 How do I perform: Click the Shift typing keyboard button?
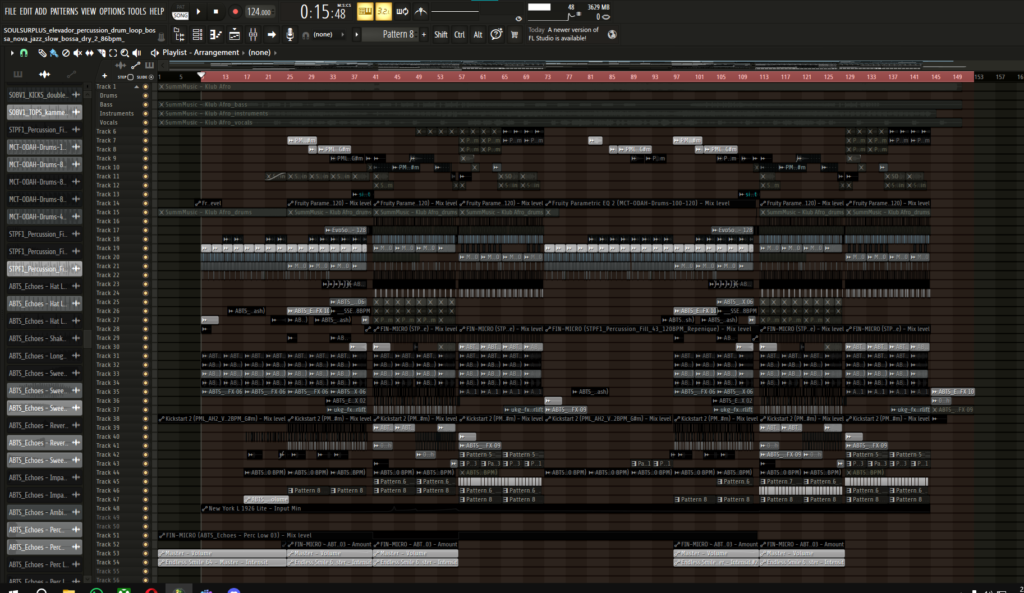pos(441,34)
